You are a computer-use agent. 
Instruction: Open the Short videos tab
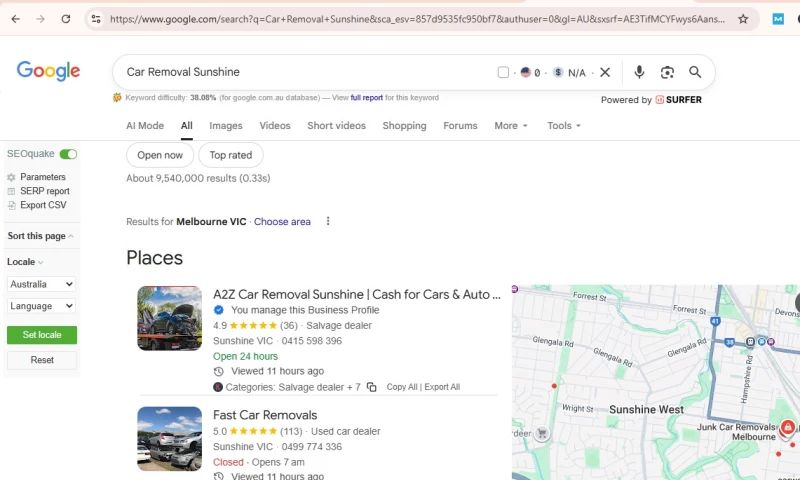pyautogui.click(x=336, y=126)
